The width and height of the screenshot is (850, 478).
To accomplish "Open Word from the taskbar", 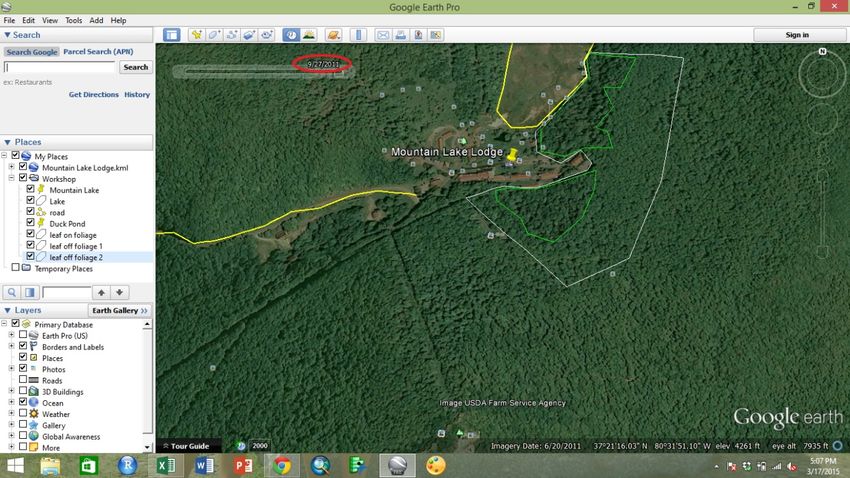I will (x=204, y=466).
